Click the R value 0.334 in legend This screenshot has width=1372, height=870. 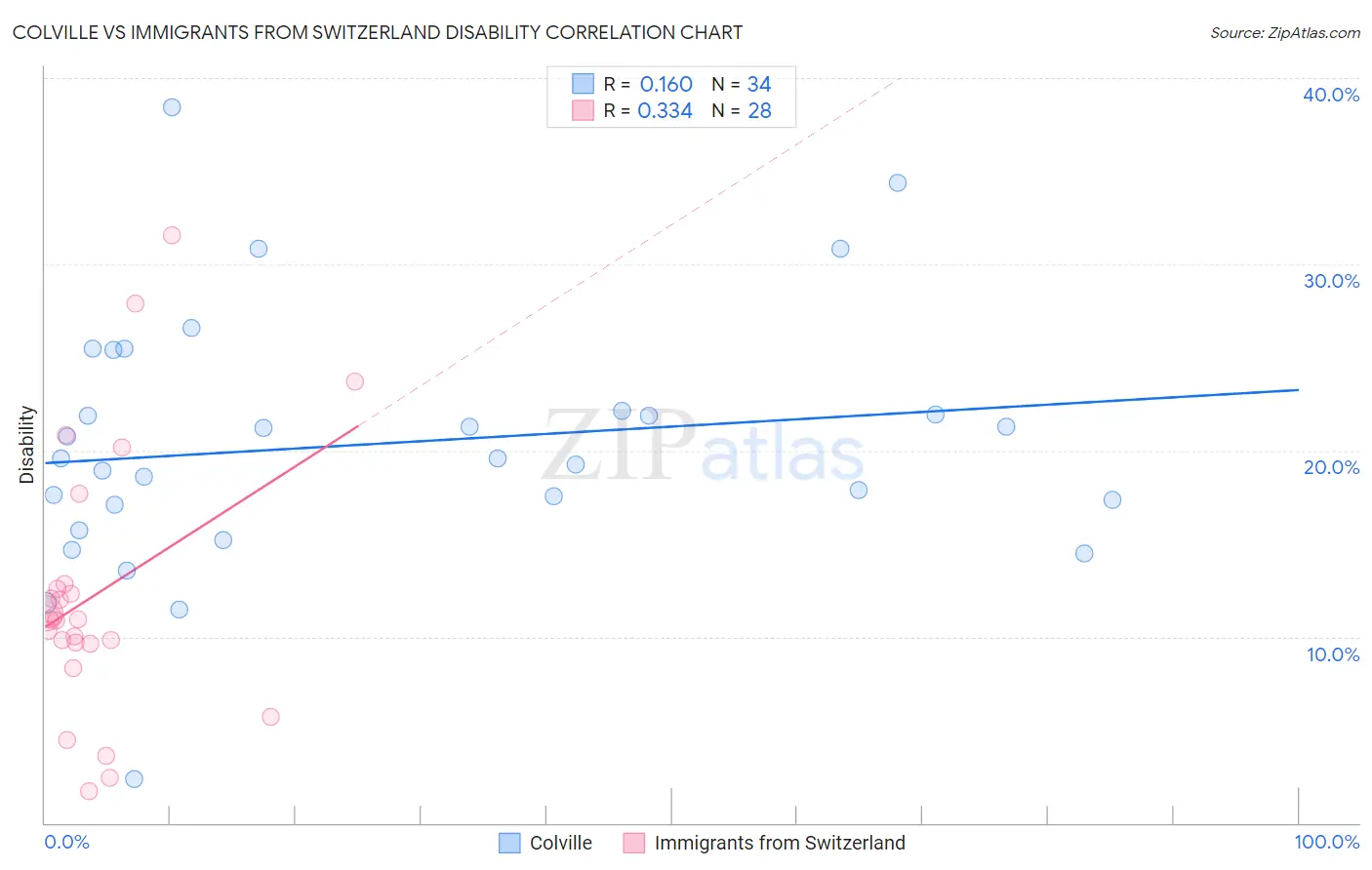[665, 110]
